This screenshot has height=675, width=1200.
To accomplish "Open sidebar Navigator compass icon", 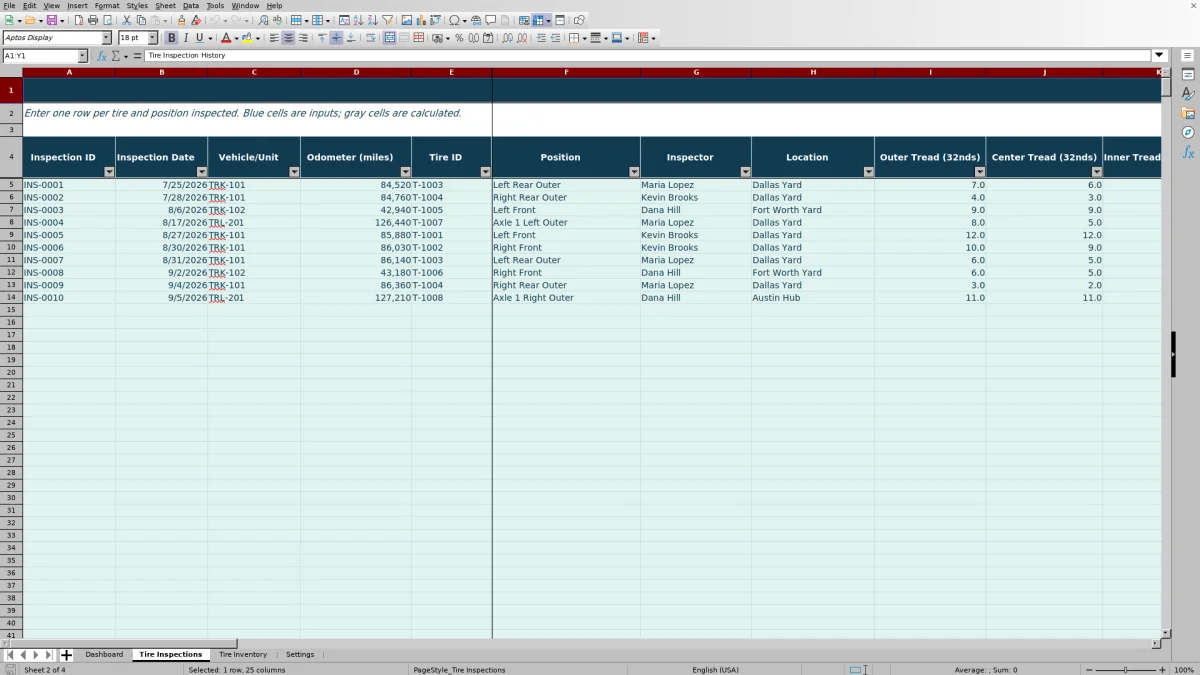I will 1188,132.
